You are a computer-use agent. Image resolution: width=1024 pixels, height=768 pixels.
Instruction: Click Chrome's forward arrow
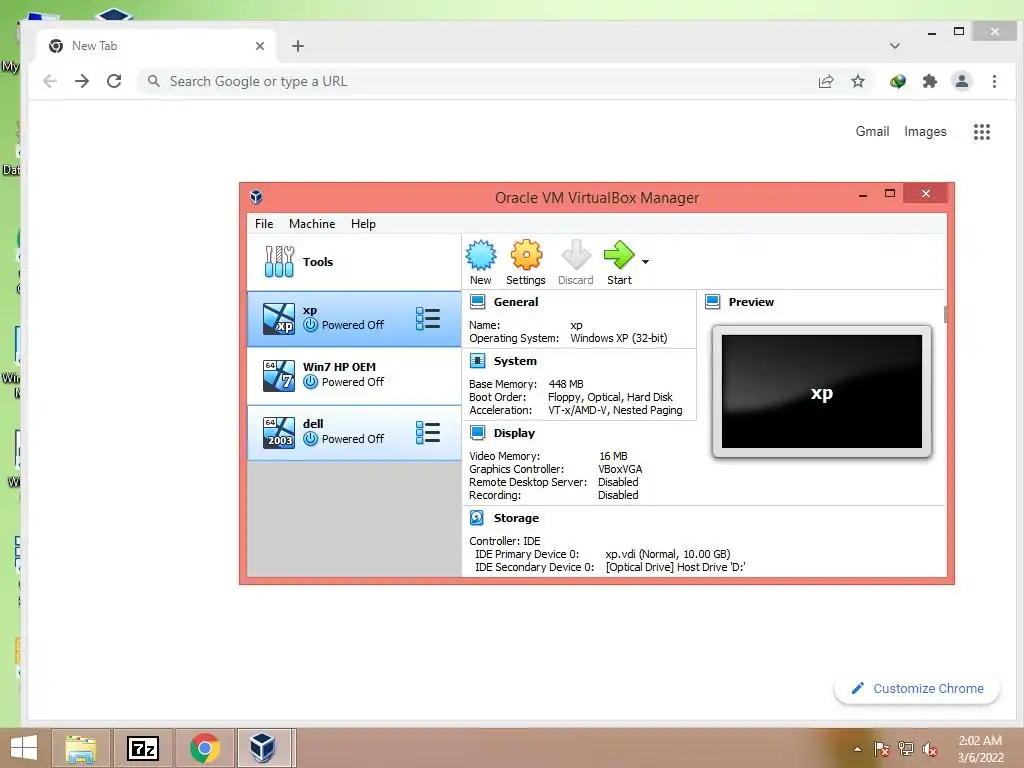(x=82, y=81)
